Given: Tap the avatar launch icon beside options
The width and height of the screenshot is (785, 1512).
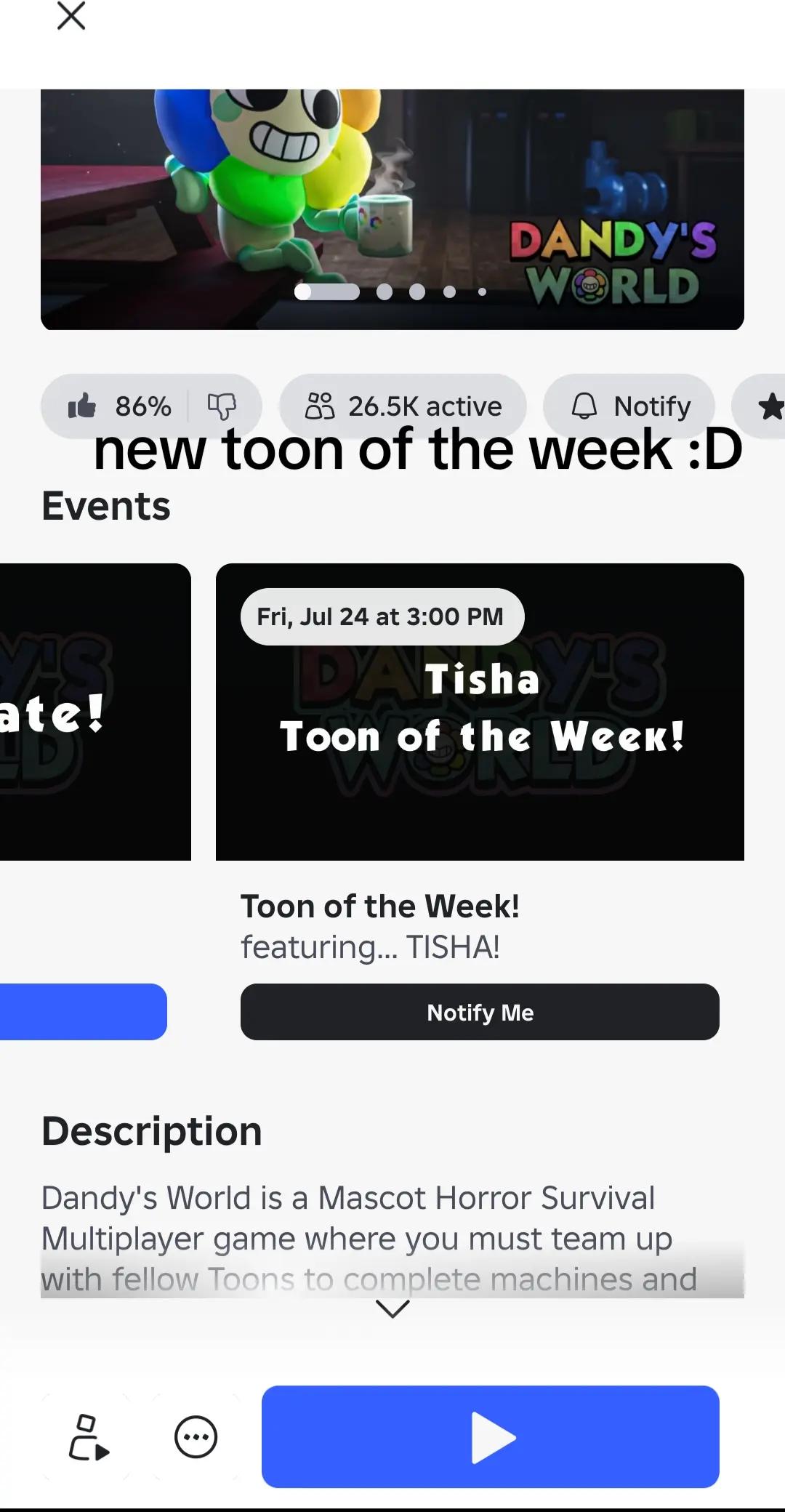Looking at the screenshot, I should click(x=88, y=1437).
